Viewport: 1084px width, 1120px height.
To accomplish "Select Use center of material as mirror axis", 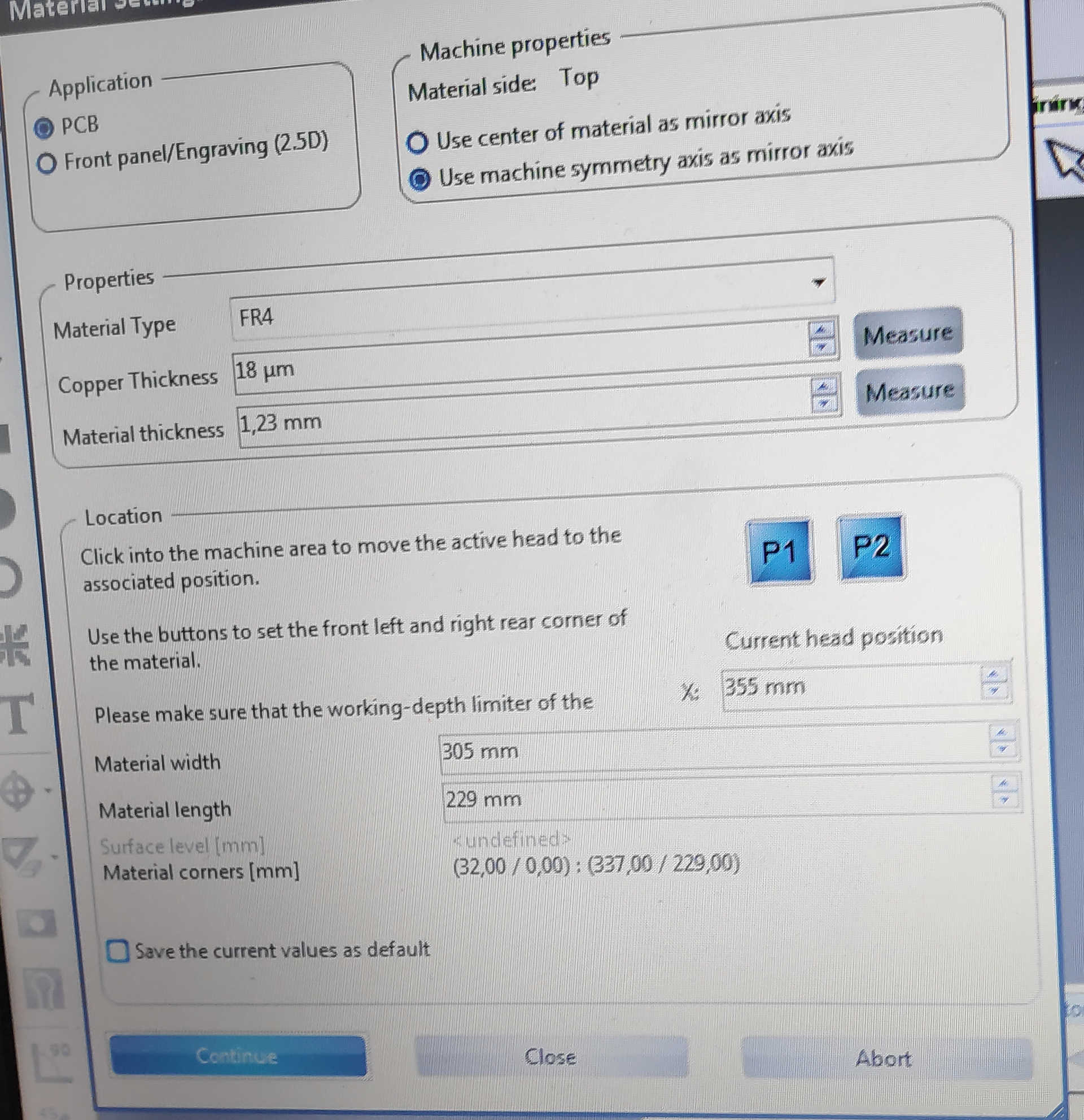I will [x=417, y=142].
